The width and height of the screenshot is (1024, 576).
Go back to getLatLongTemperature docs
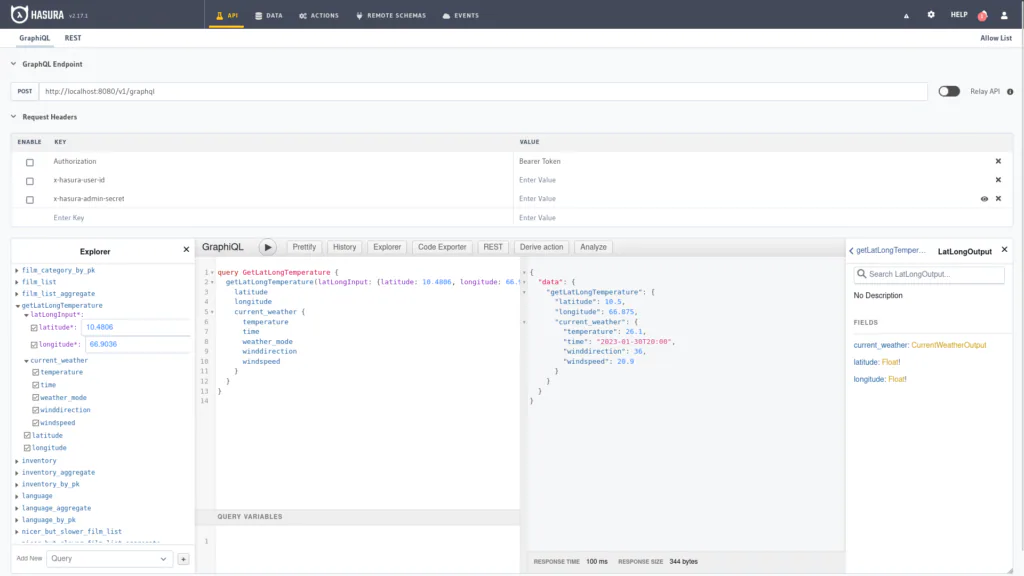click(x=887, y=251)
